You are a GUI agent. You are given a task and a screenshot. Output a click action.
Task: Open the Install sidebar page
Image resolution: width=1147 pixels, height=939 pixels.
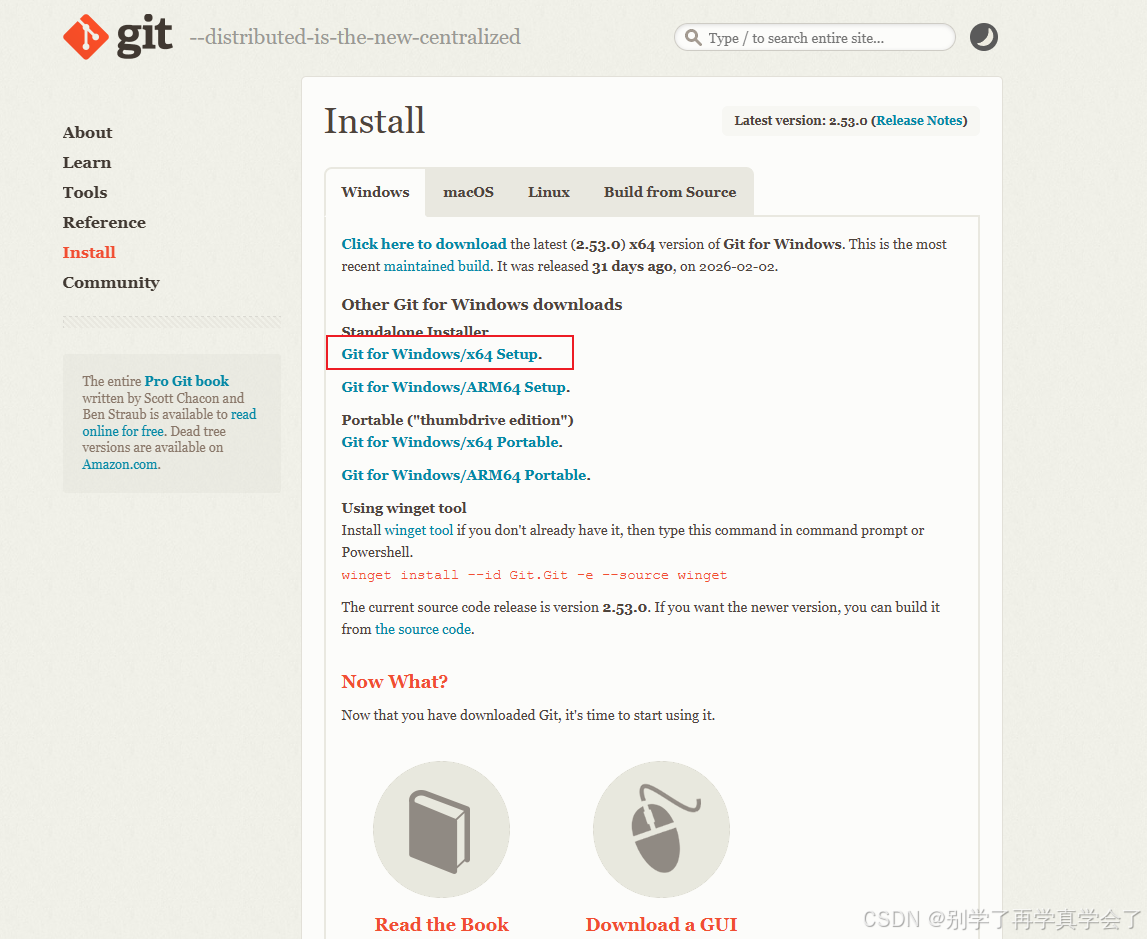(x=89, y=252)
